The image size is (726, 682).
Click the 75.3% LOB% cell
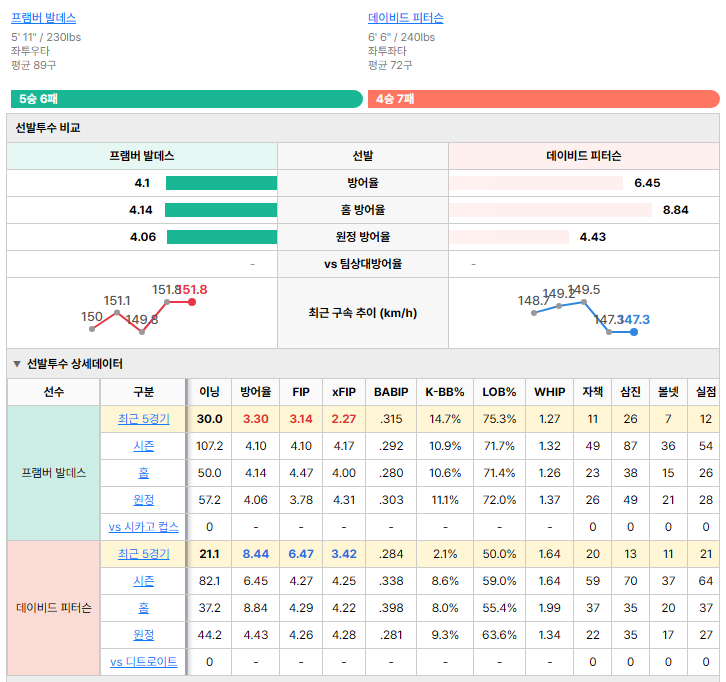(x=499, y=419)
